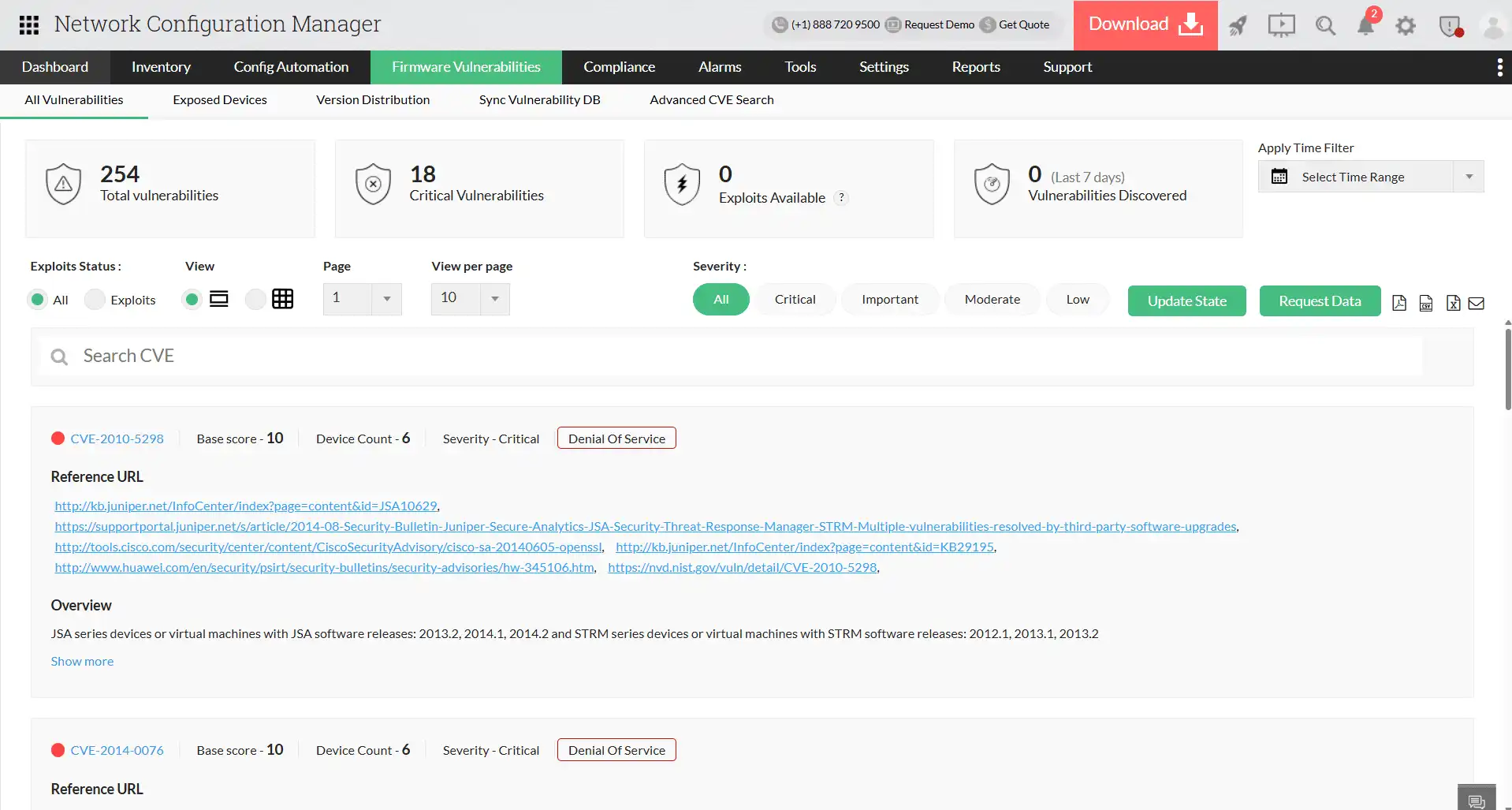Click the Update State button
This screenshot has height=810, width=1512.
click(1187, 301)
